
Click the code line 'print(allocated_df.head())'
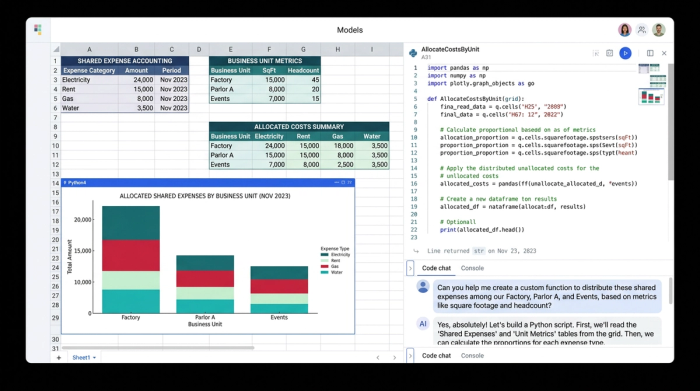click(482, 230)
